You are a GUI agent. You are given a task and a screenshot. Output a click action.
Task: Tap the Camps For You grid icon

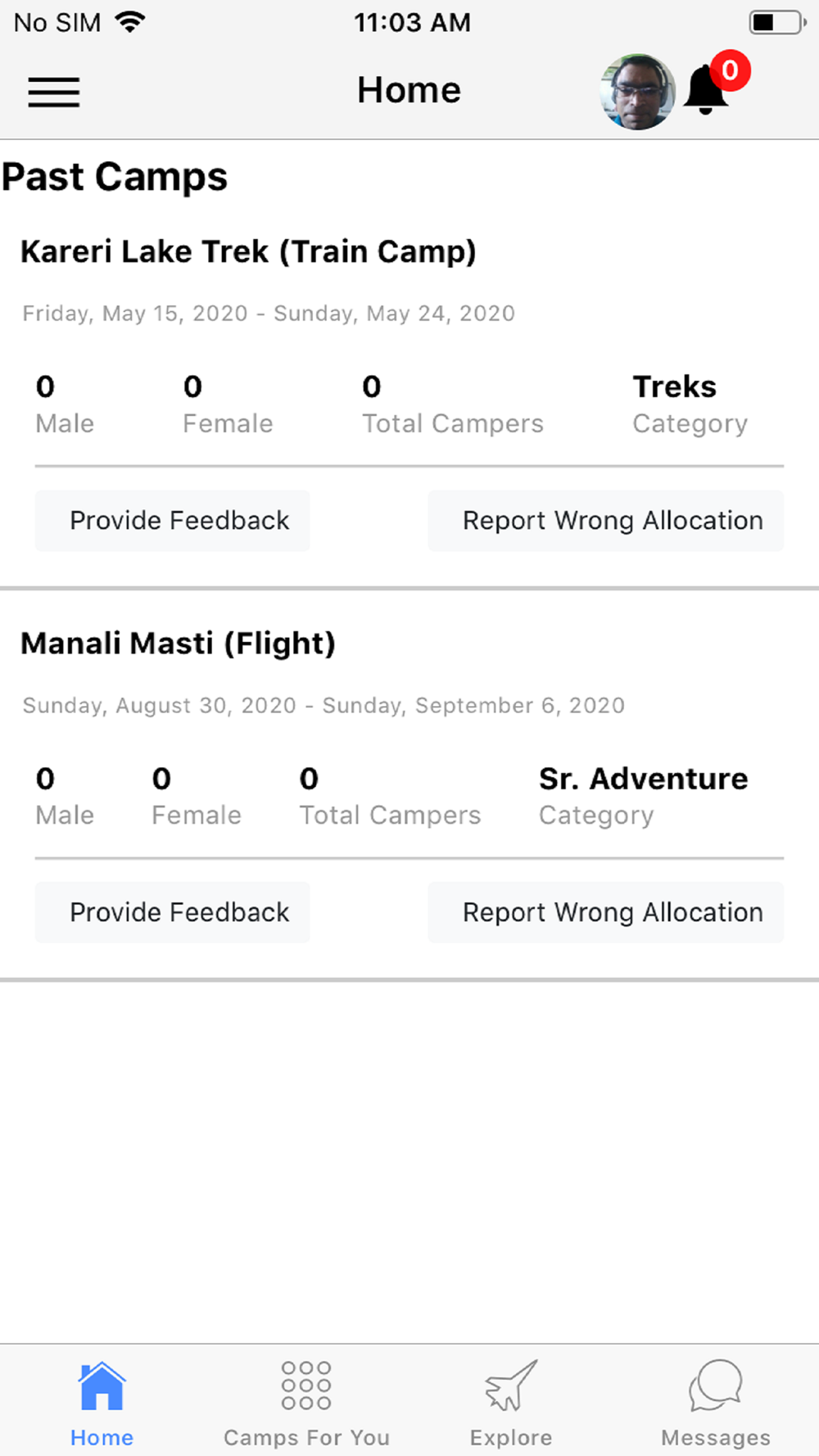point(306,1386)
